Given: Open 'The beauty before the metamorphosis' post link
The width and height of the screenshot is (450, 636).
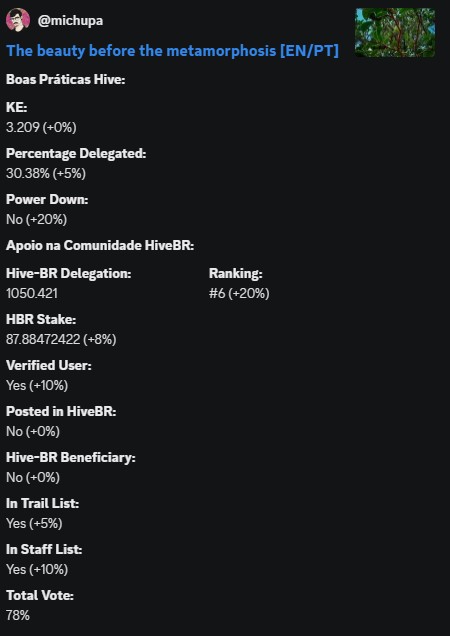Looking at the screenshot, I should [x=172, y=51].
